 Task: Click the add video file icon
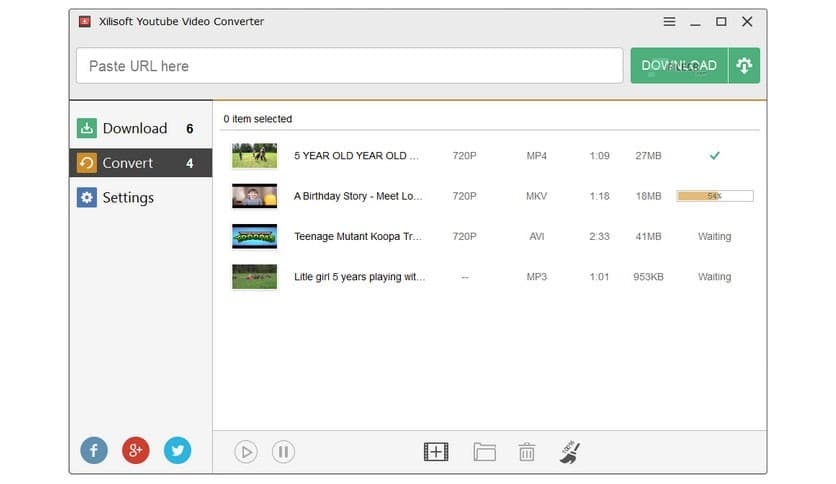pyautogui.click(x=436, y=452)
